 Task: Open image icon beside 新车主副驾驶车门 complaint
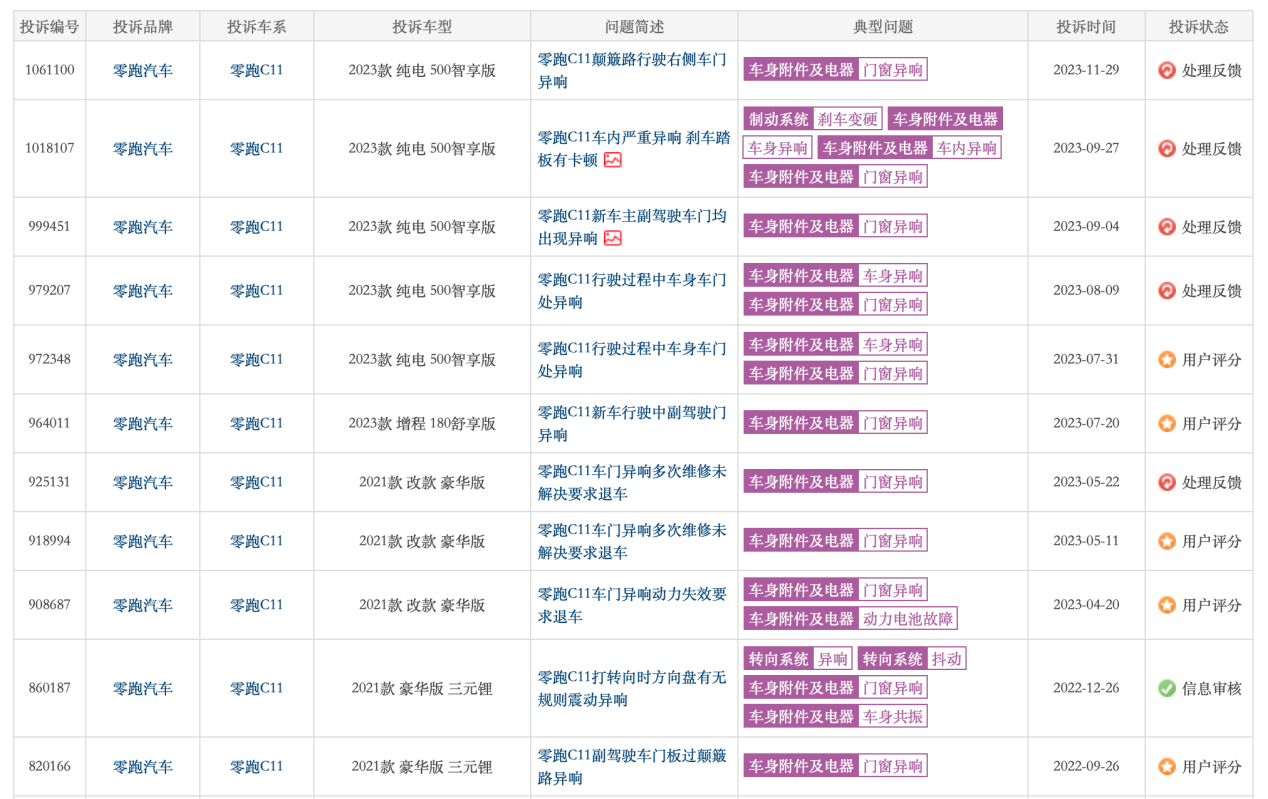point(613,238)
